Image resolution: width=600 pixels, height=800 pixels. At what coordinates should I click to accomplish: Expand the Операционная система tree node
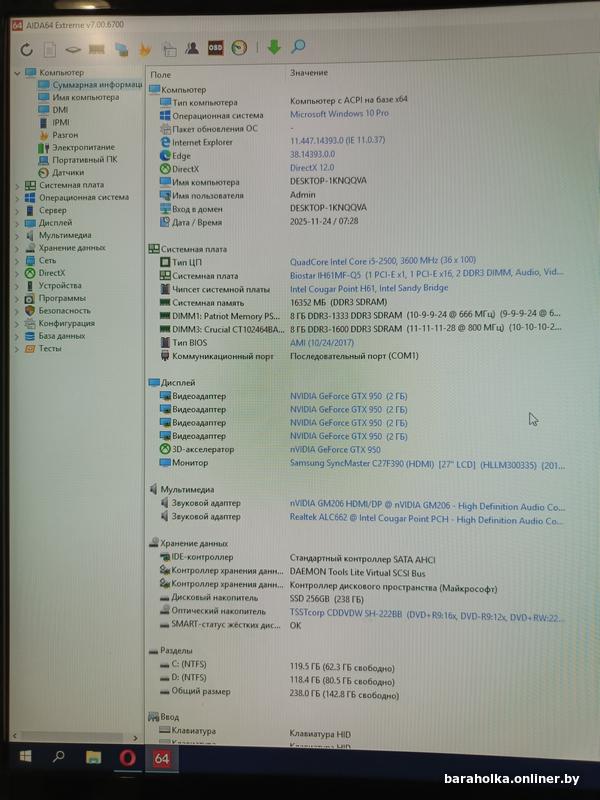tap(17, 198)
